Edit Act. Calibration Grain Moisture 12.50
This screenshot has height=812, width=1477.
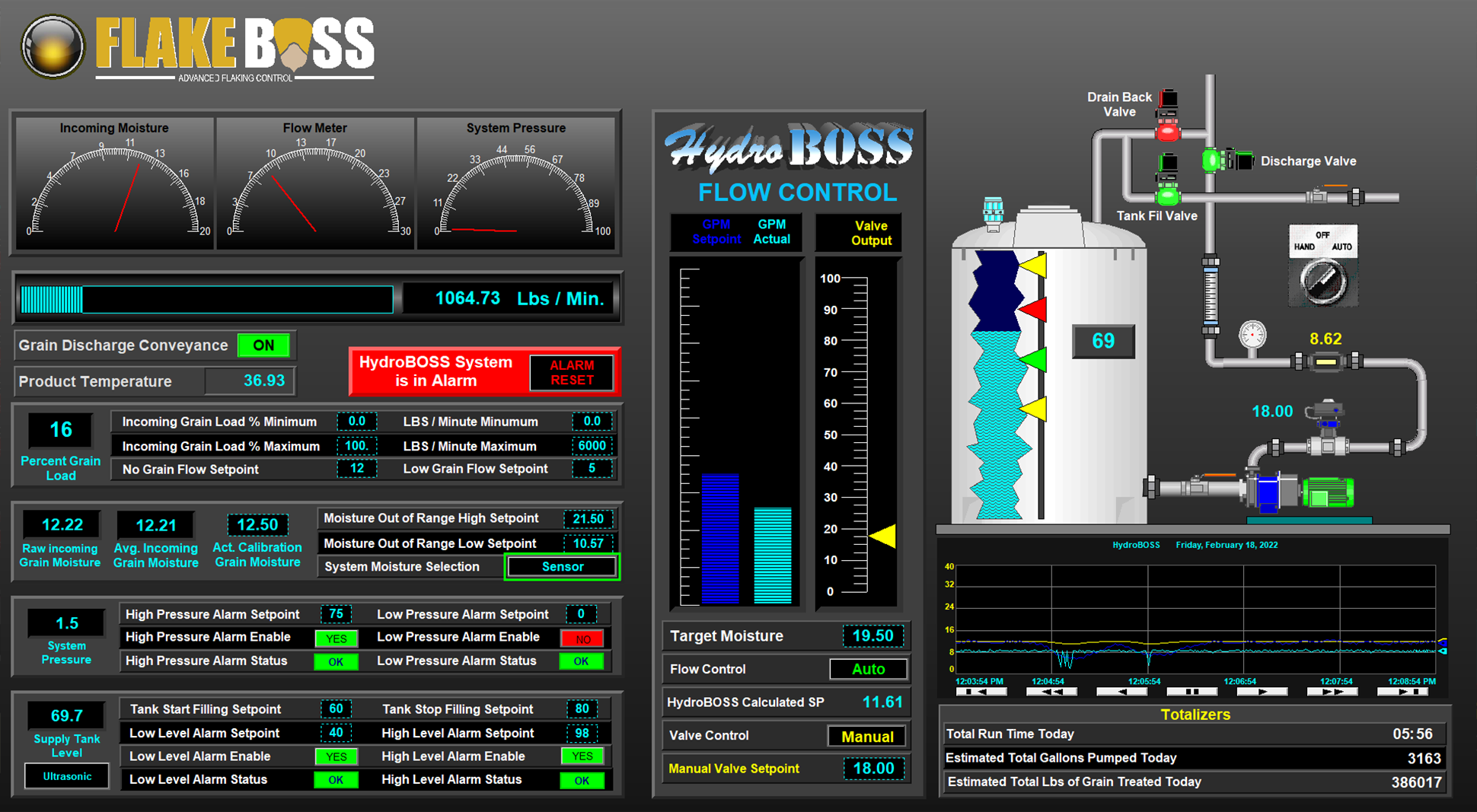[x=257, y=525]
